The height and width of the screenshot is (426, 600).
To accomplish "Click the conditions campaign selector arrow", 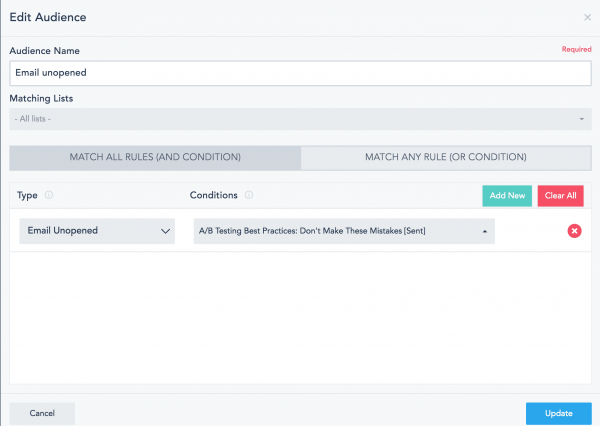I will coord(484,231).
